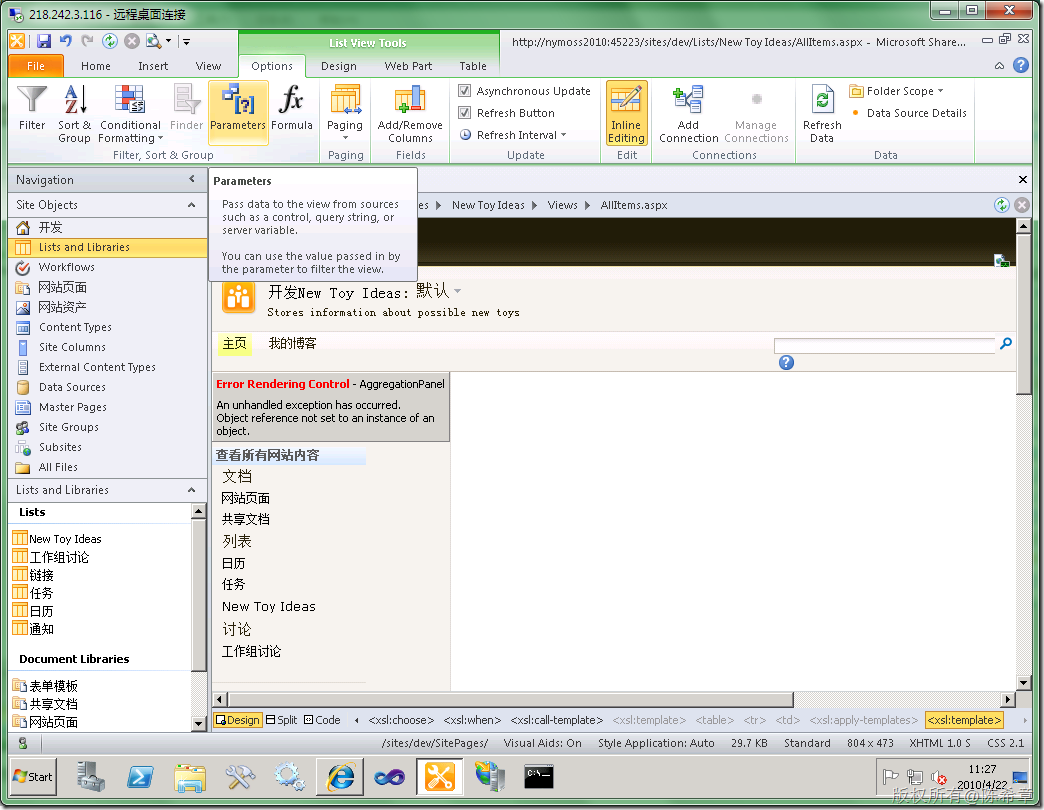Open Sort & Group tool
This screenshot has height=810, width=1044.
point(75,113)
